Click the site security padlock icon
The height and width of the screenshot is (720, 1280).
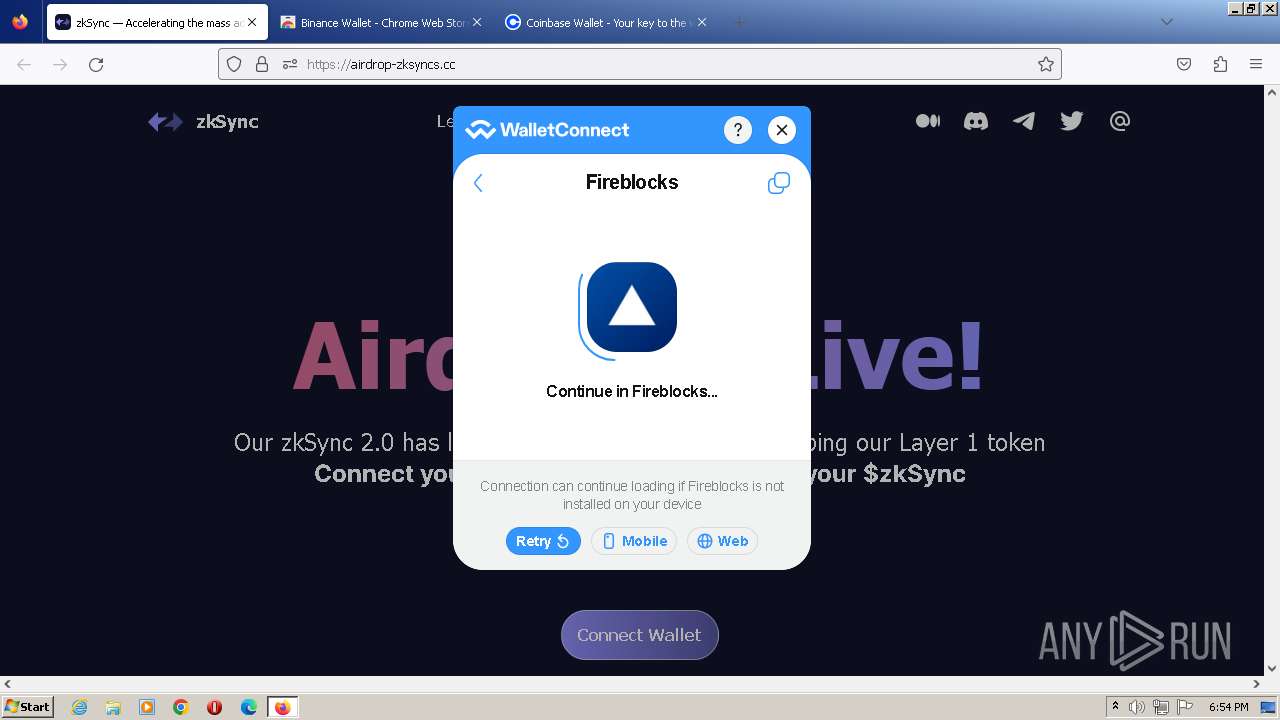pyautogui.click(x=262, y=64)
